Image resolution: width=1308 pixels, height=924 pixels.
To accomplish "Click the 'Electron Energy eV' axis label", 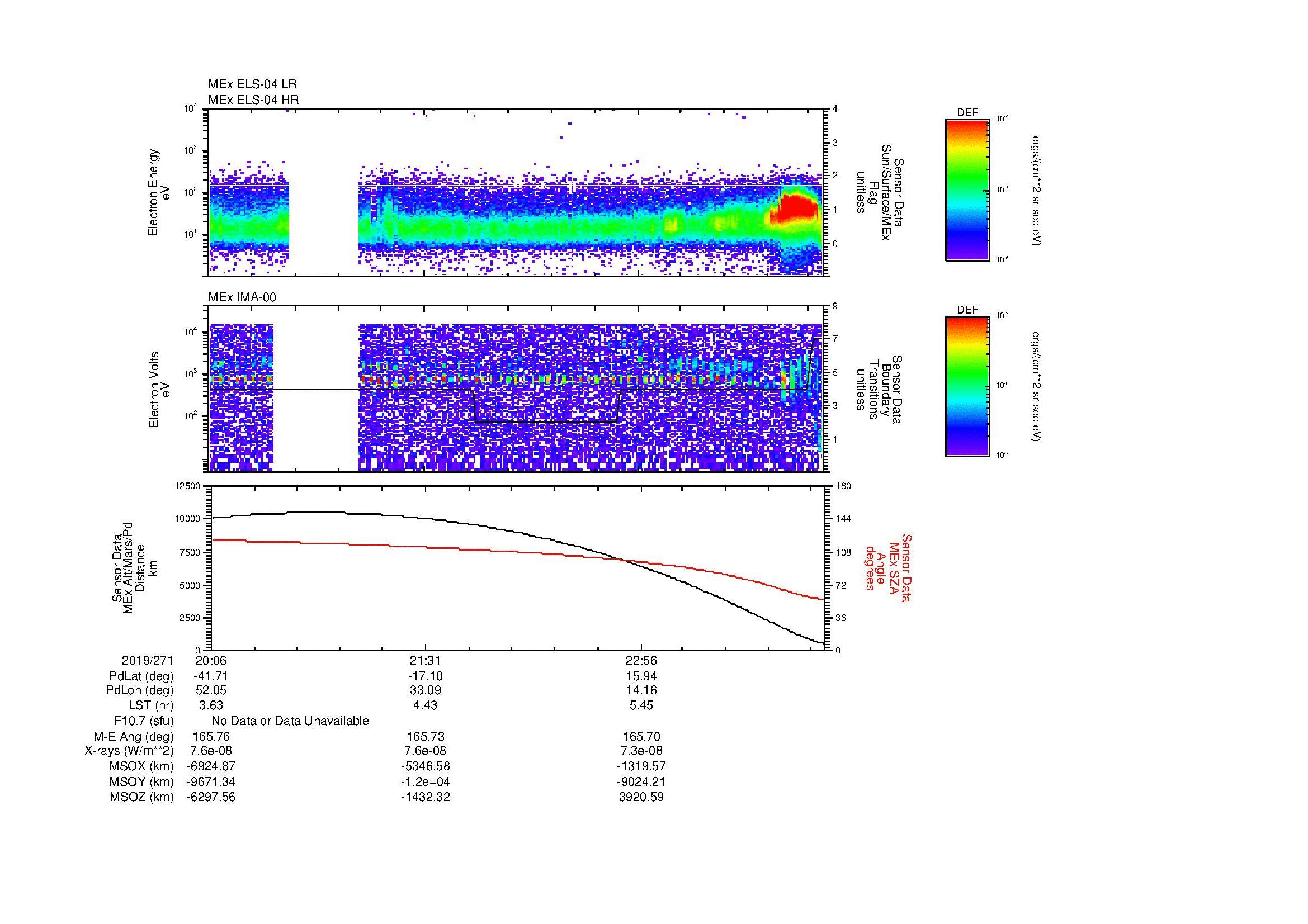I will point(159,192).
